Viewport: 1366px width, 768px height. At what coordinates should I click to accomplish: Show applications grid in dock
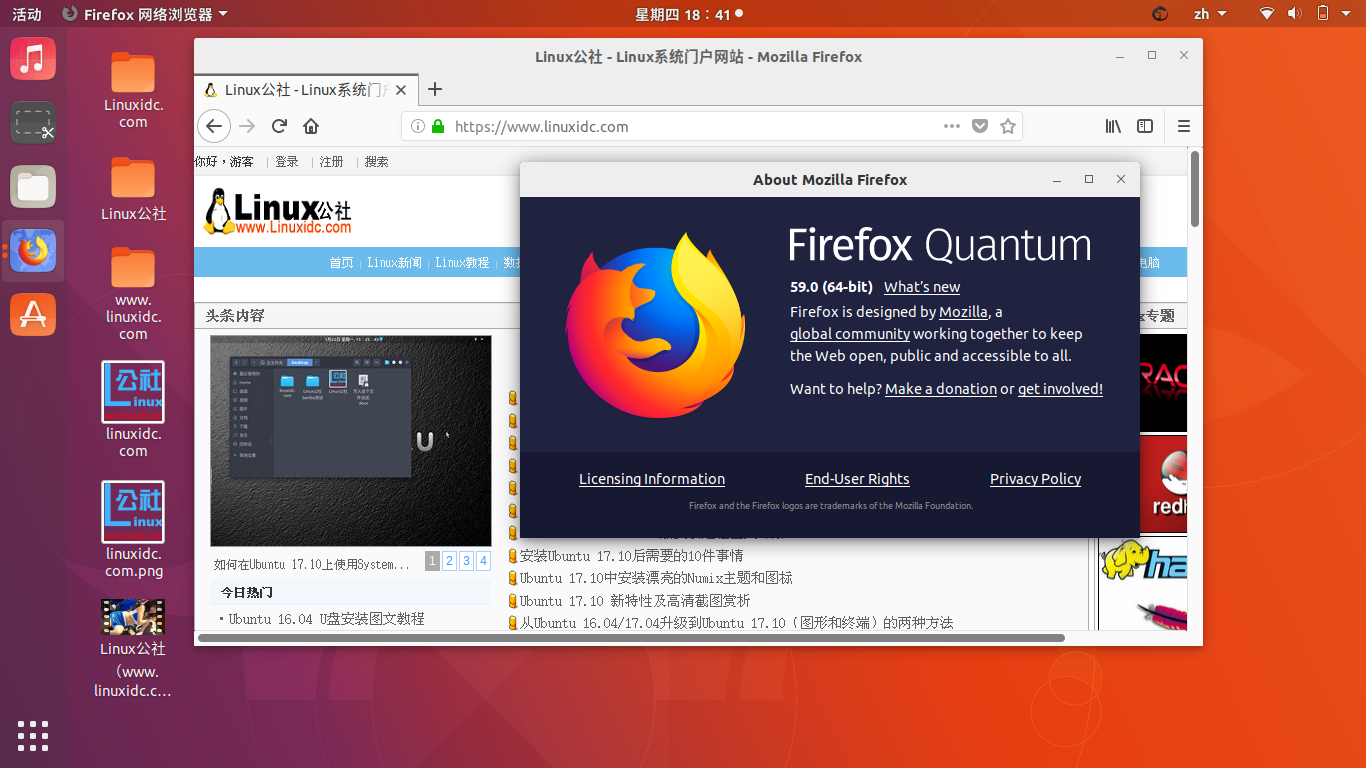point(33,735)
